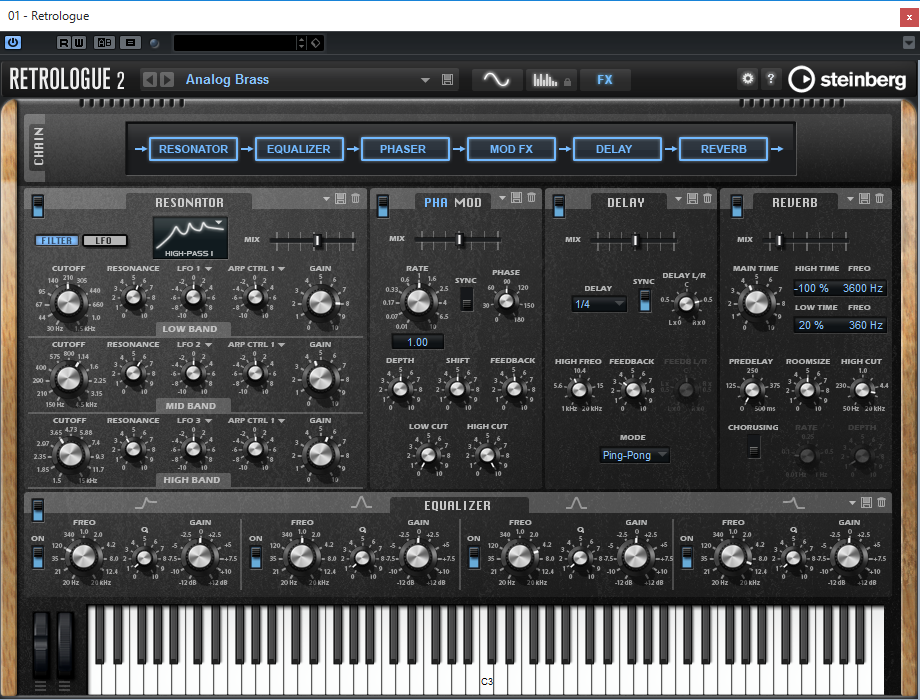
Task: Toggle the Delay module on/off switch
Action: click(559, 206)
